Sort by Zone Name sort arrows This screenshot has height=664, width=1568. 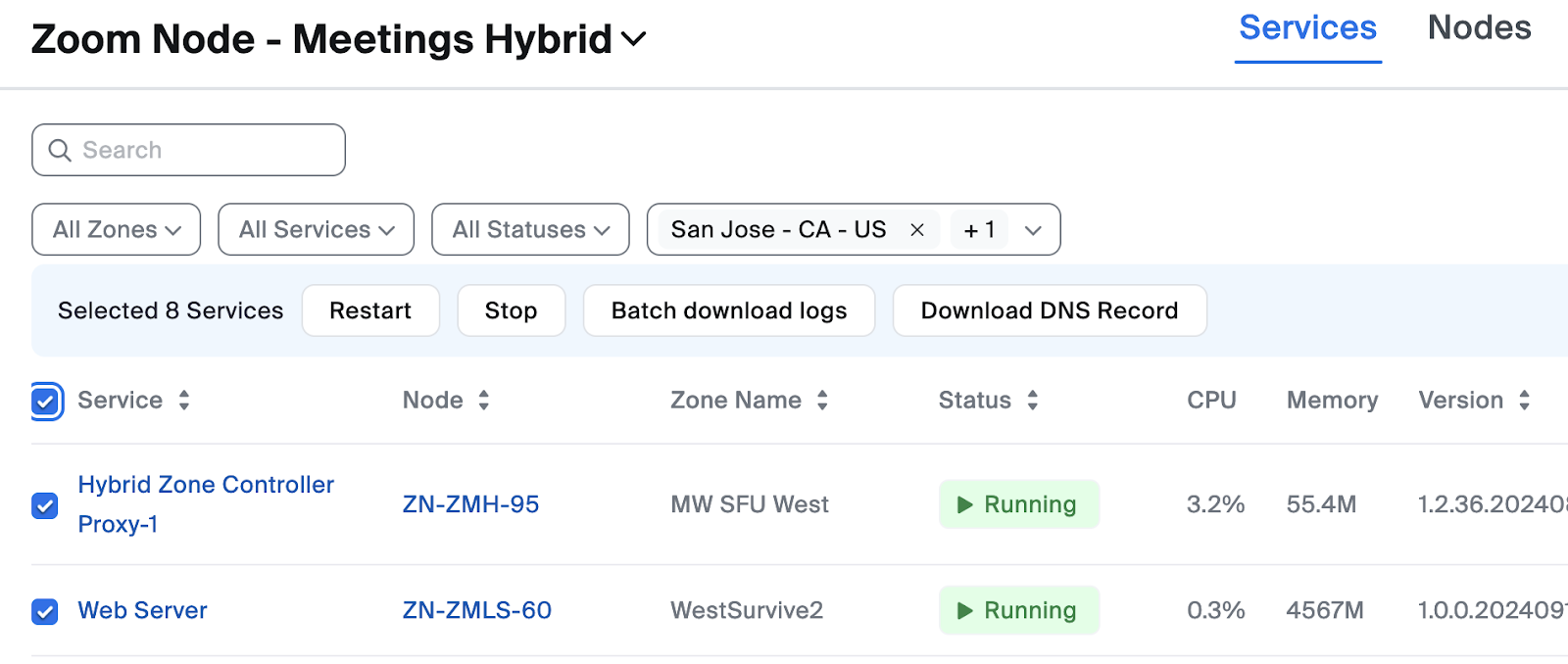822,400
